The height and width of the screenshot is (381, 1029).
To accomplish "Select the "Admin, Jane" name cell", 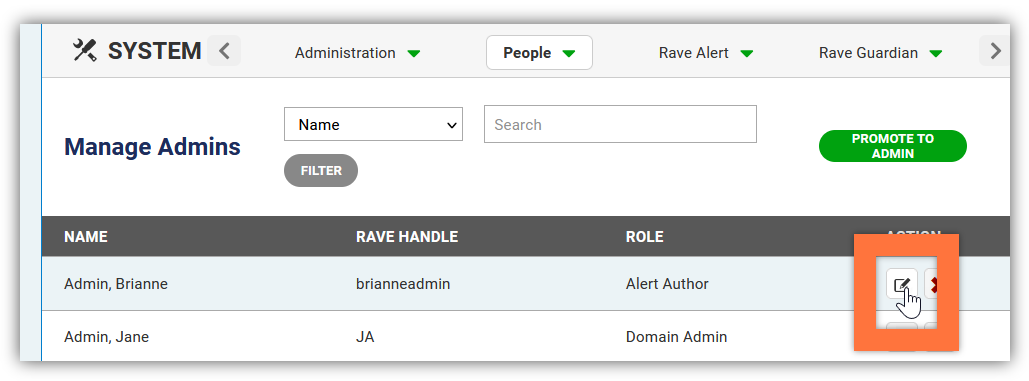I will click(x=106, y=337).
